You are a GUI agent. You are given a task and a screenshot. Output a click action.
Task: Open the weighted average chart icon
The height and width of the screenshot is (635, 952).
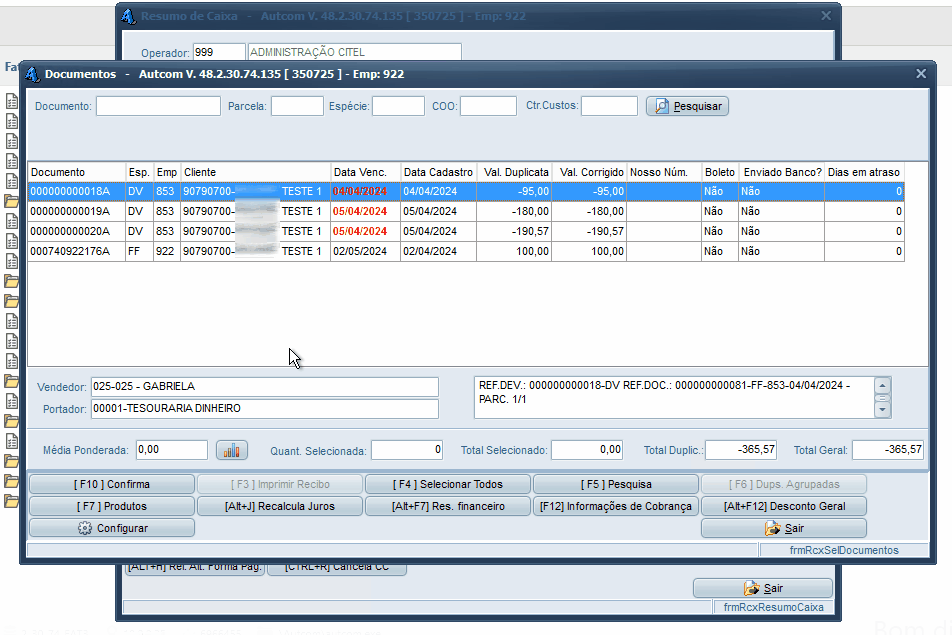pyautogui.click(x=231, y=450)
